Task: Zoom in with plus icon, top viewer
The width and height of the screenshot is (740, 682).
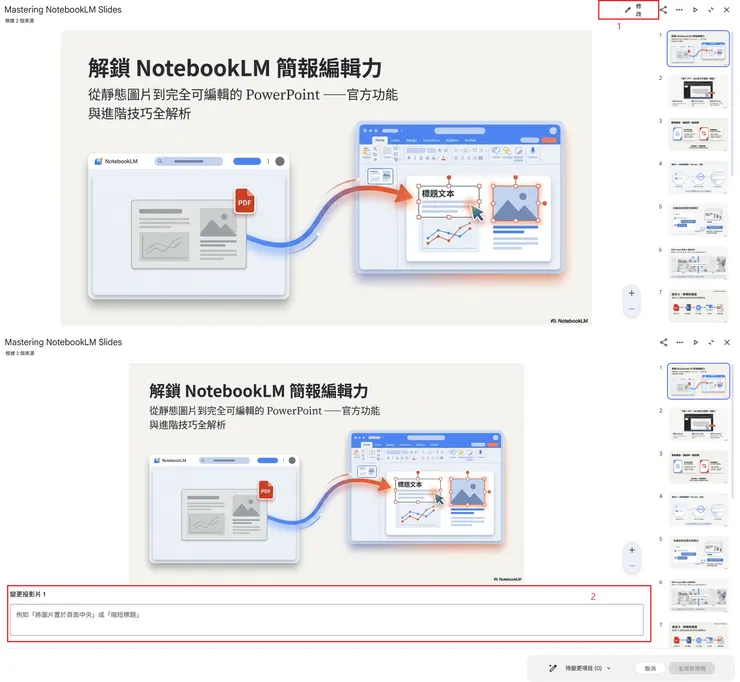Action: click(x=631, y=293)
